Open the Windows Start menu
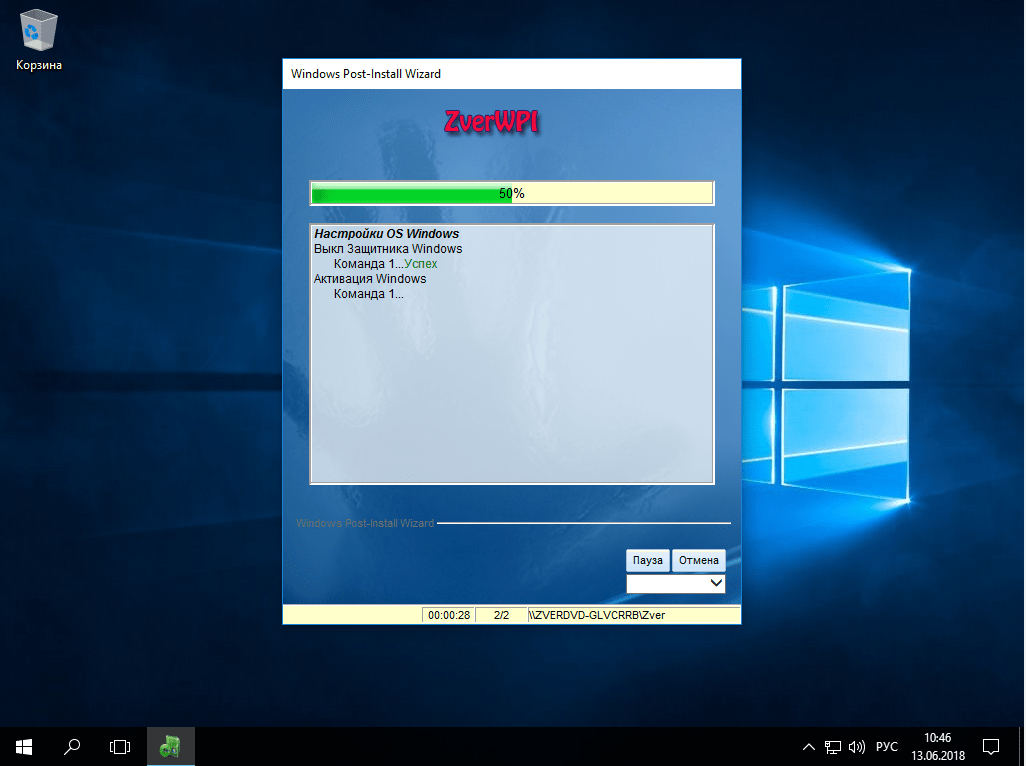This screenshot has height=766, width=1026. point(24,746)
